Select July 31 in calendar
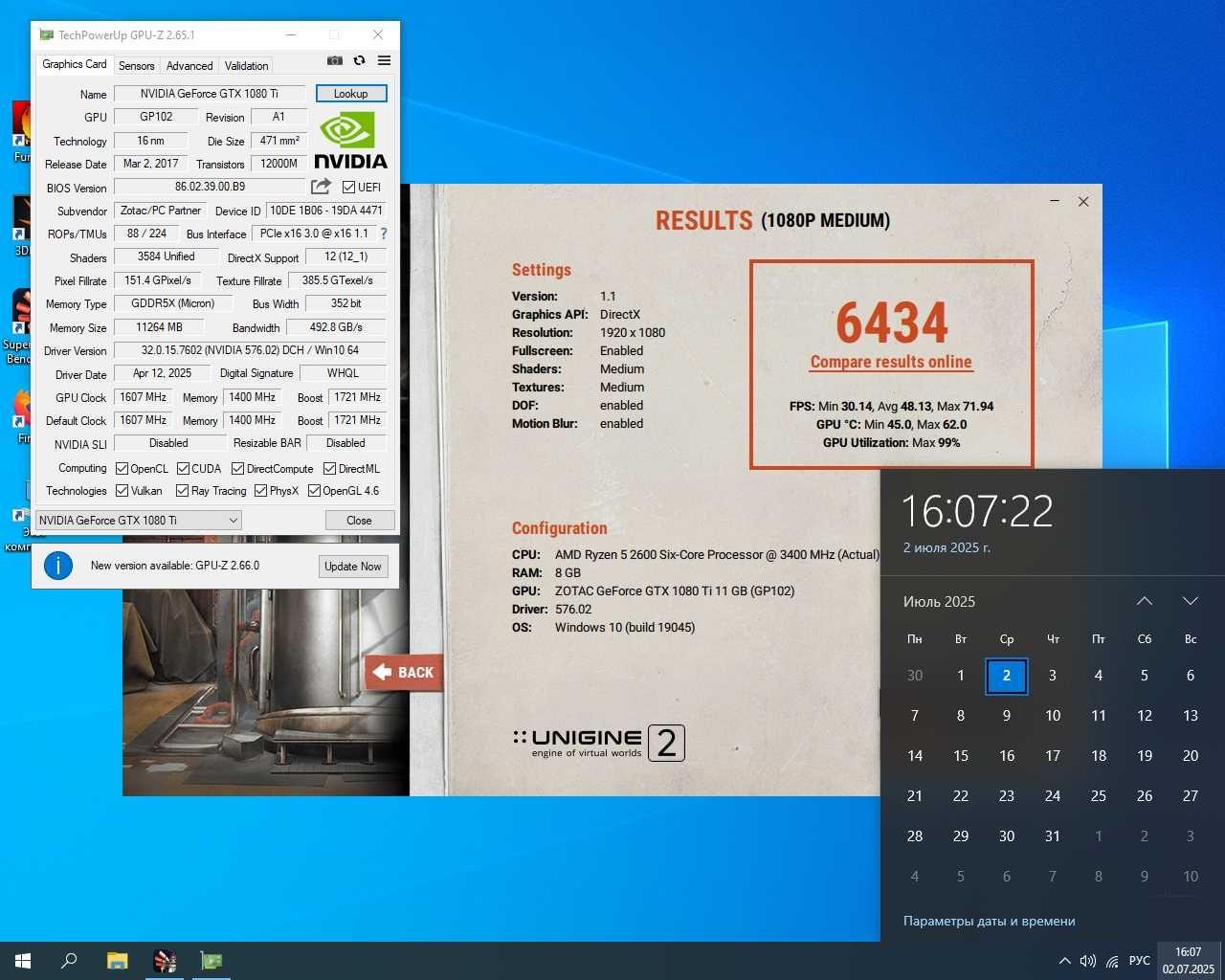The height and width of the screenshot is (980, 1225). pyautogui.click(x=1053, y=836)
